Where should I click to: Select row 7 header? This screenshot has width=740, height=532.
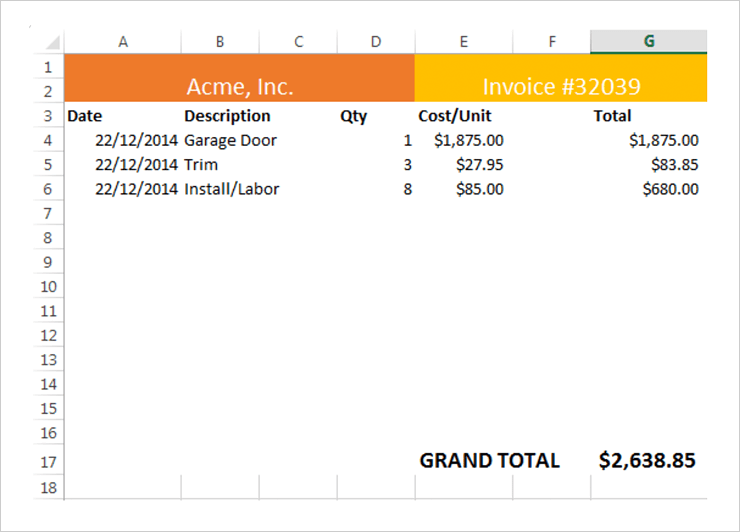tap(48, 213)
